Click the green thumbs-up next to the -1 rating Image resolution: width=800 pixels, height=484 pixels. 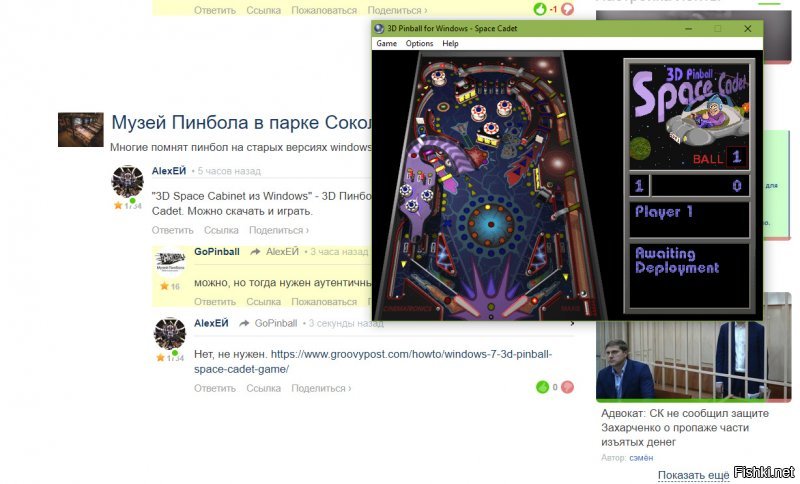click(540, 9)
